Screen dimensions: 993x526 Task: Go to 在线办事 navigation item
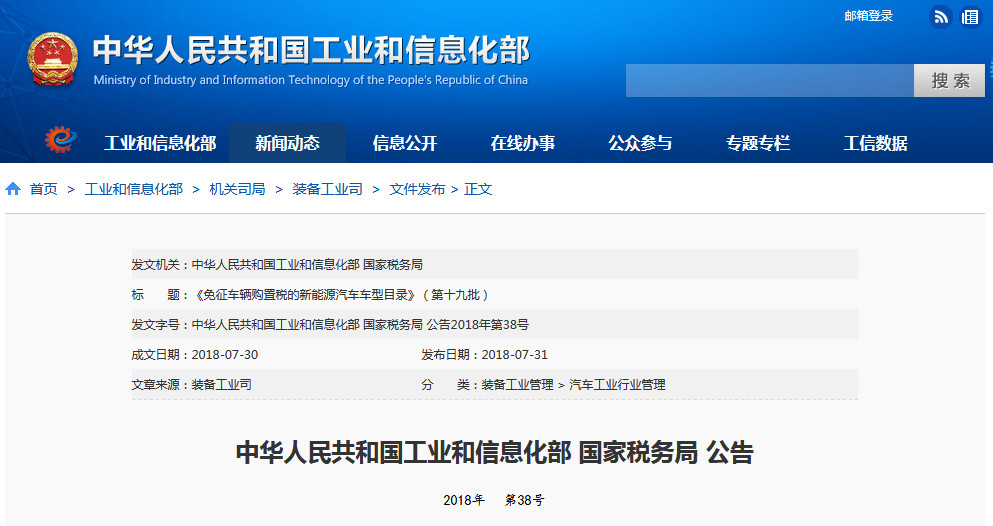(x=522, y=143)
